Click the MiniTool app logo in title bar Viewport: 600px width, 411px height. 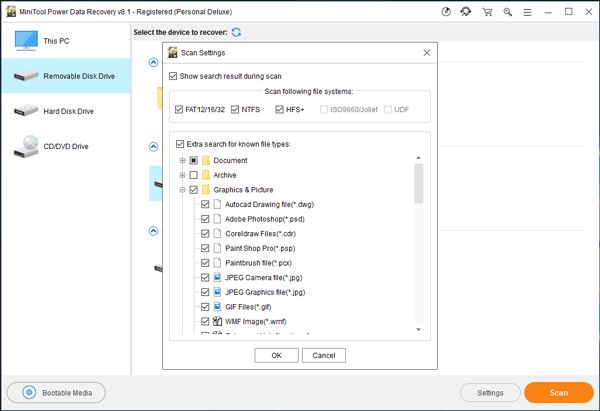11,11
